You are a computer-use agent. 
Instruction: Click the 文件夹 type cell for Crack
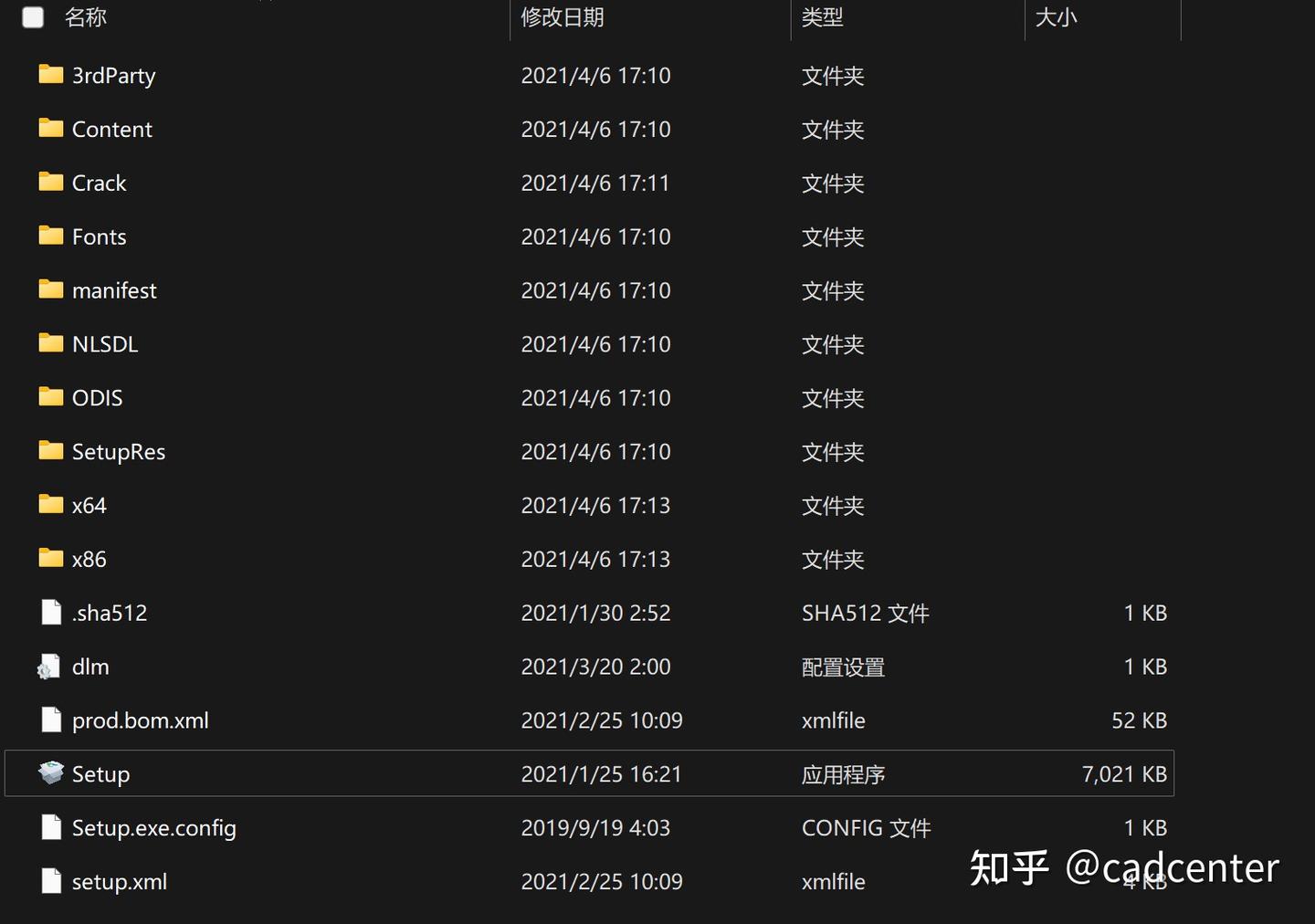(833, 184)
